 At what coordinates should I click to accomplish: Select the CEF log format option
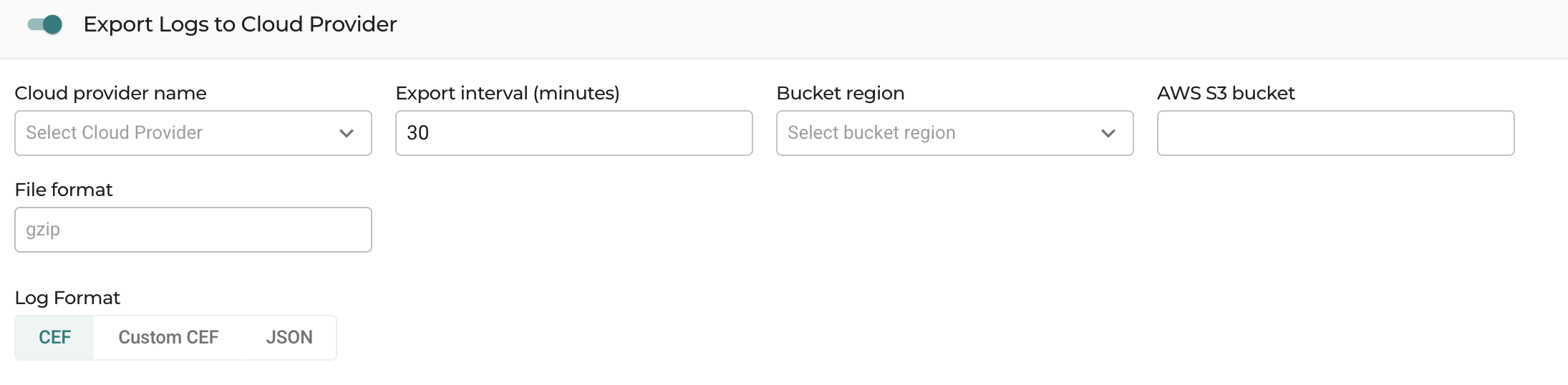click(54, 337)
